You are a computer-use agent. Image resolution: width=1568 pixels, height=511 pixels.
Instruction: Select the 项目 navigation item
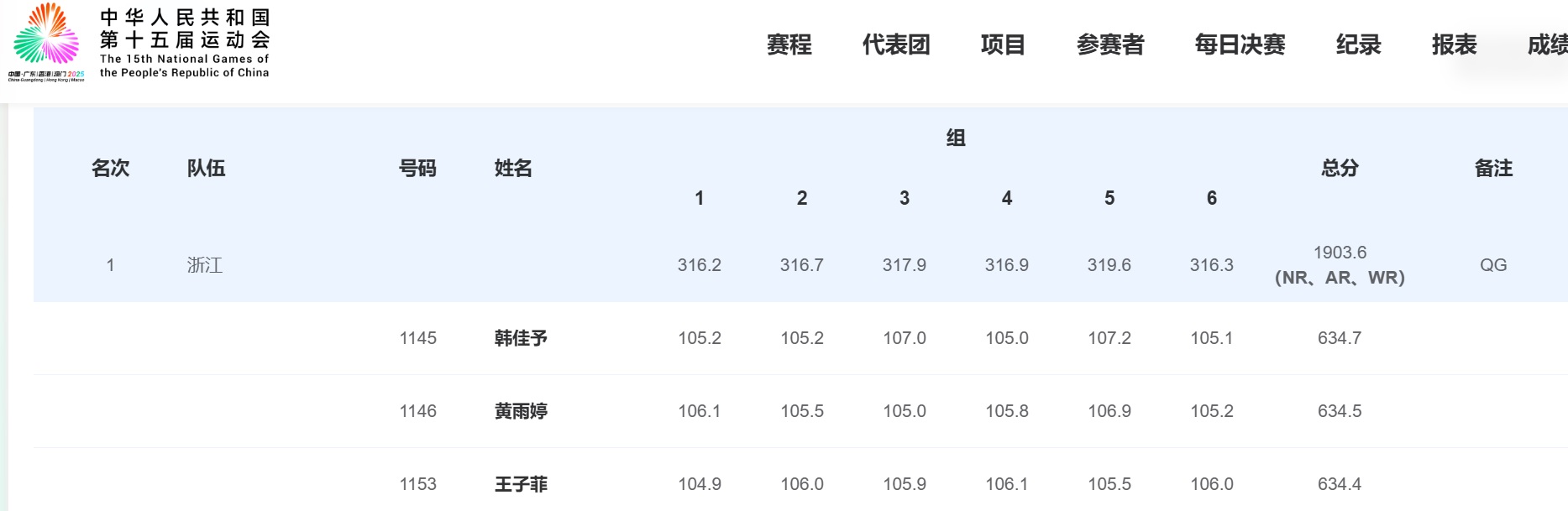[x=1003, y=44]
